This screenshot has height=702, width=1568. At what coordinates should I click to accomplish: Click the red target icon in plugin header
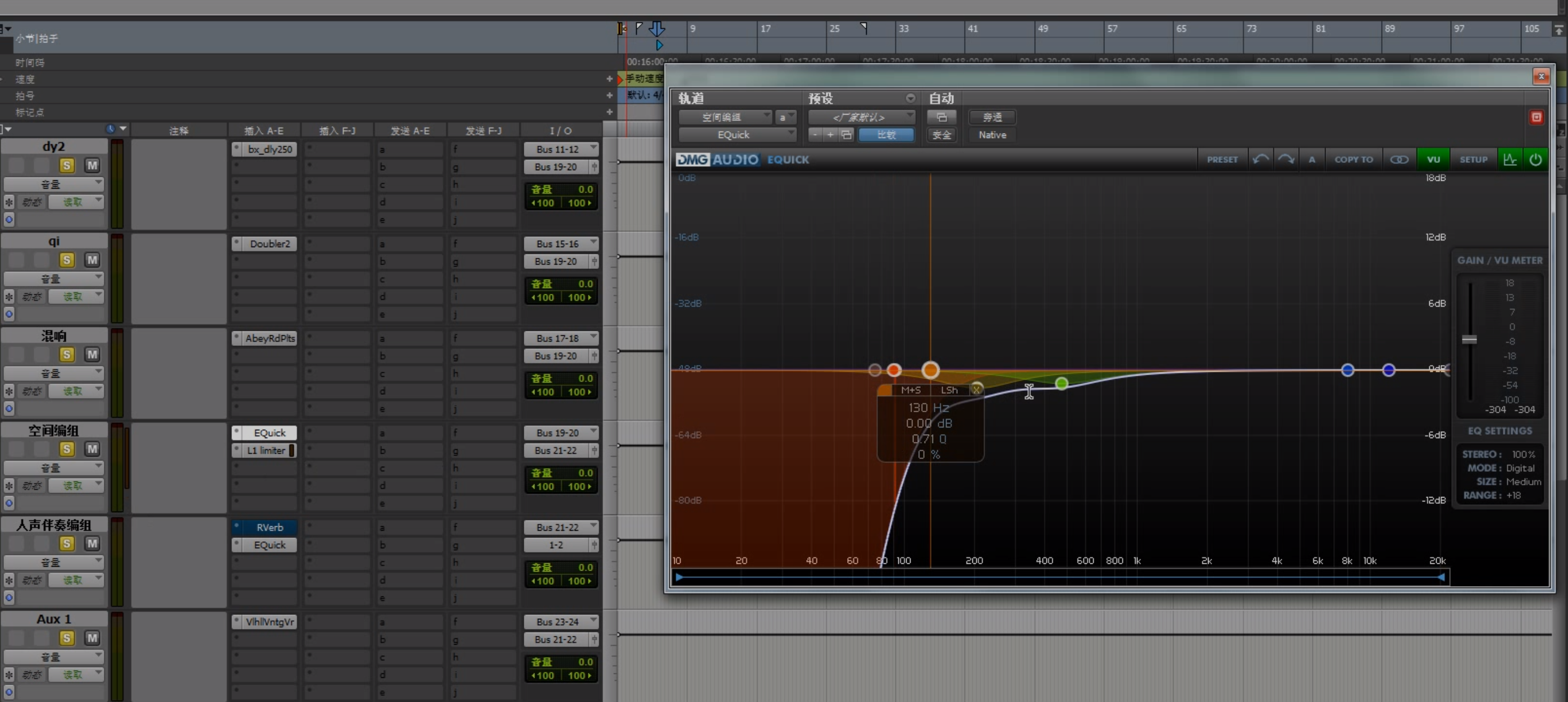pos(1536,117)
